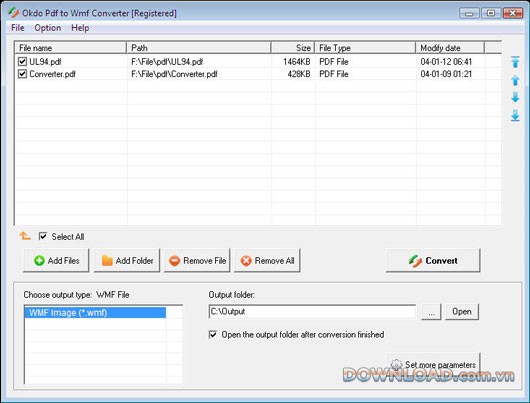This screenshot has width=530, height=403.
Task: Move selected file down one position
Action: click(x=515, y=97)
